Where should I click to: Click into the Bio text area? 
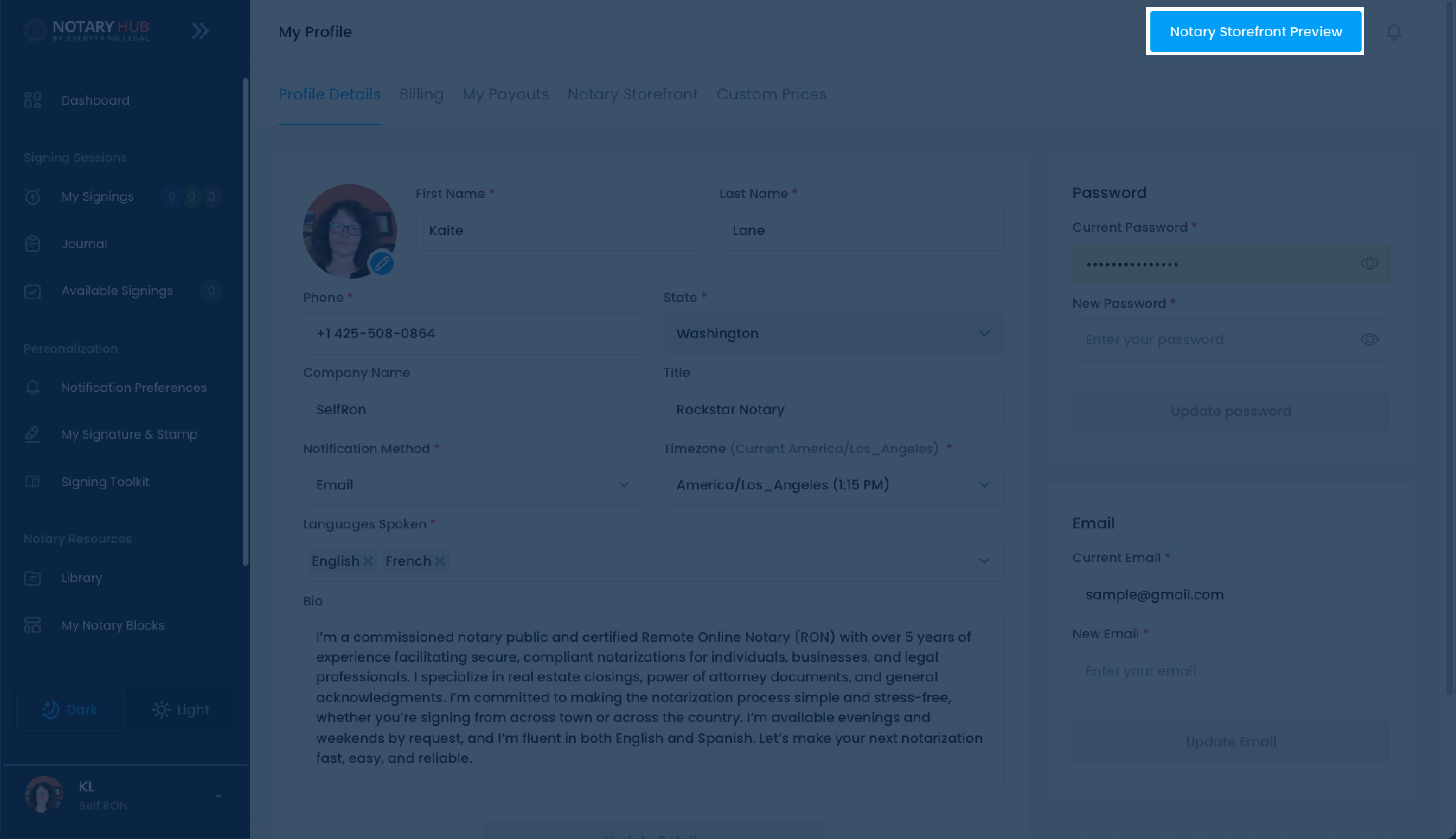(653, 704)
